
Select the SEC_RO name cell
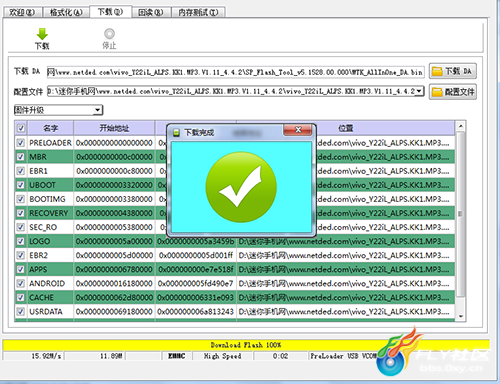(50, 227)
